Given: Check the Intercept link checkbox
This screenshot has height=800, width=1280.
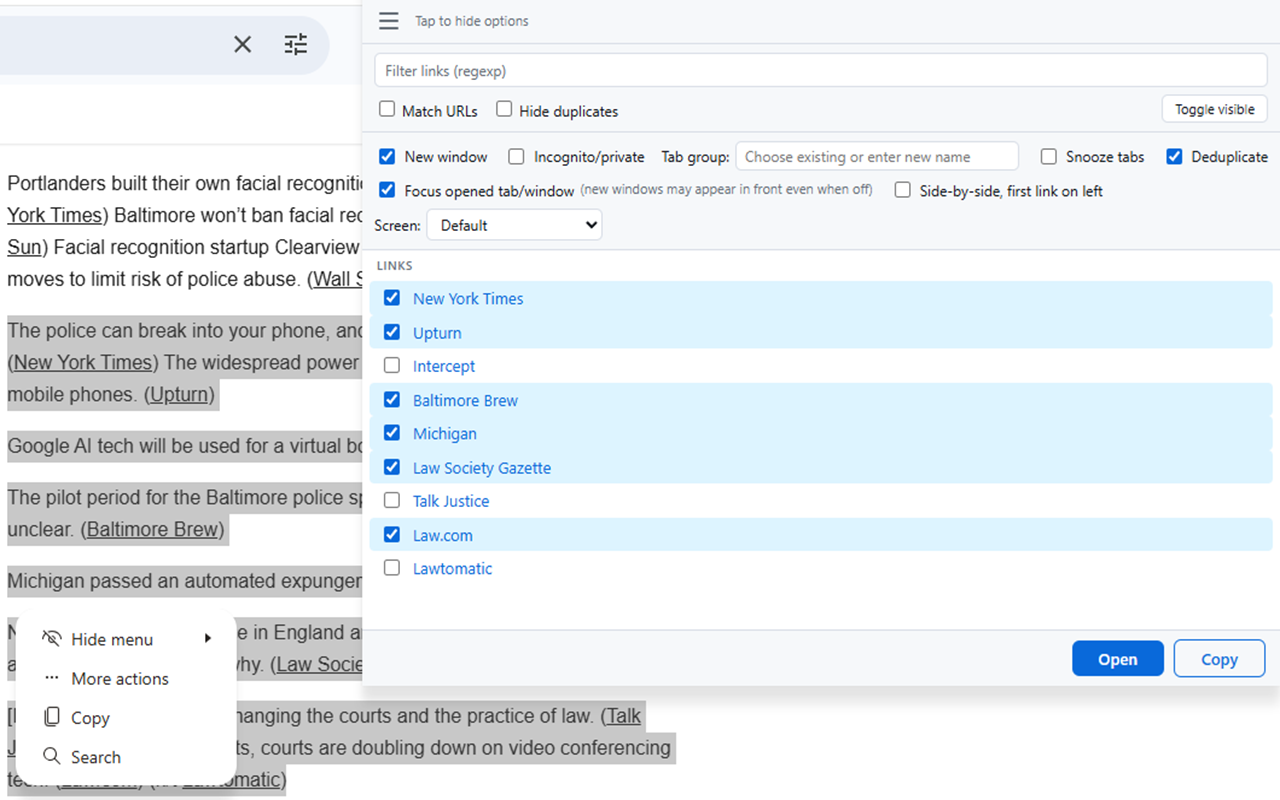Looking at the screenshot, I should pos(392,366).
